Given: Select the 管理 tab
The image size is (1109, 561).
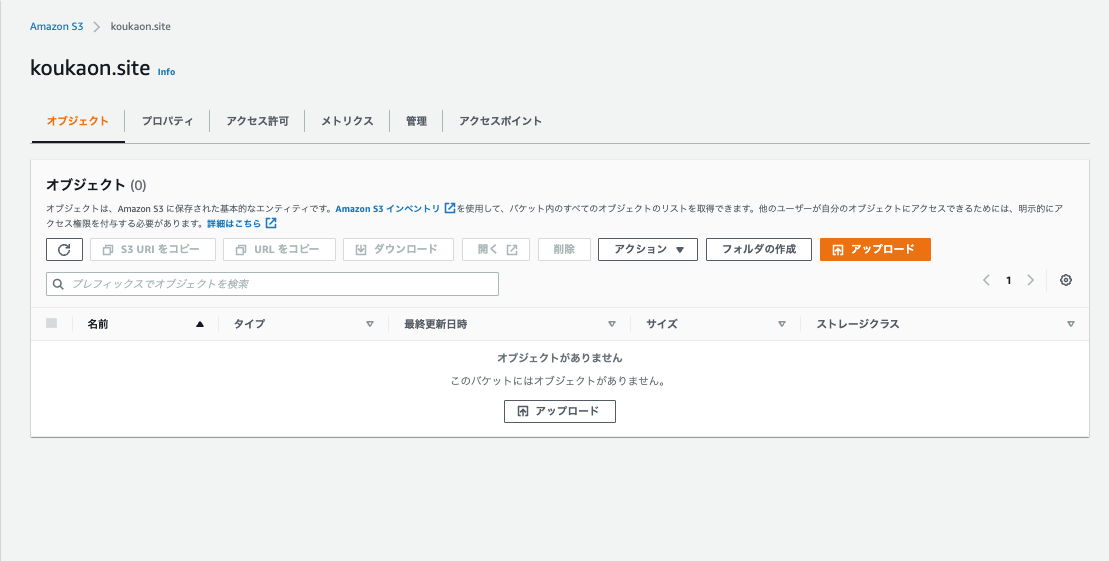Looking at the screenshot, I should [x=416, y=121].
